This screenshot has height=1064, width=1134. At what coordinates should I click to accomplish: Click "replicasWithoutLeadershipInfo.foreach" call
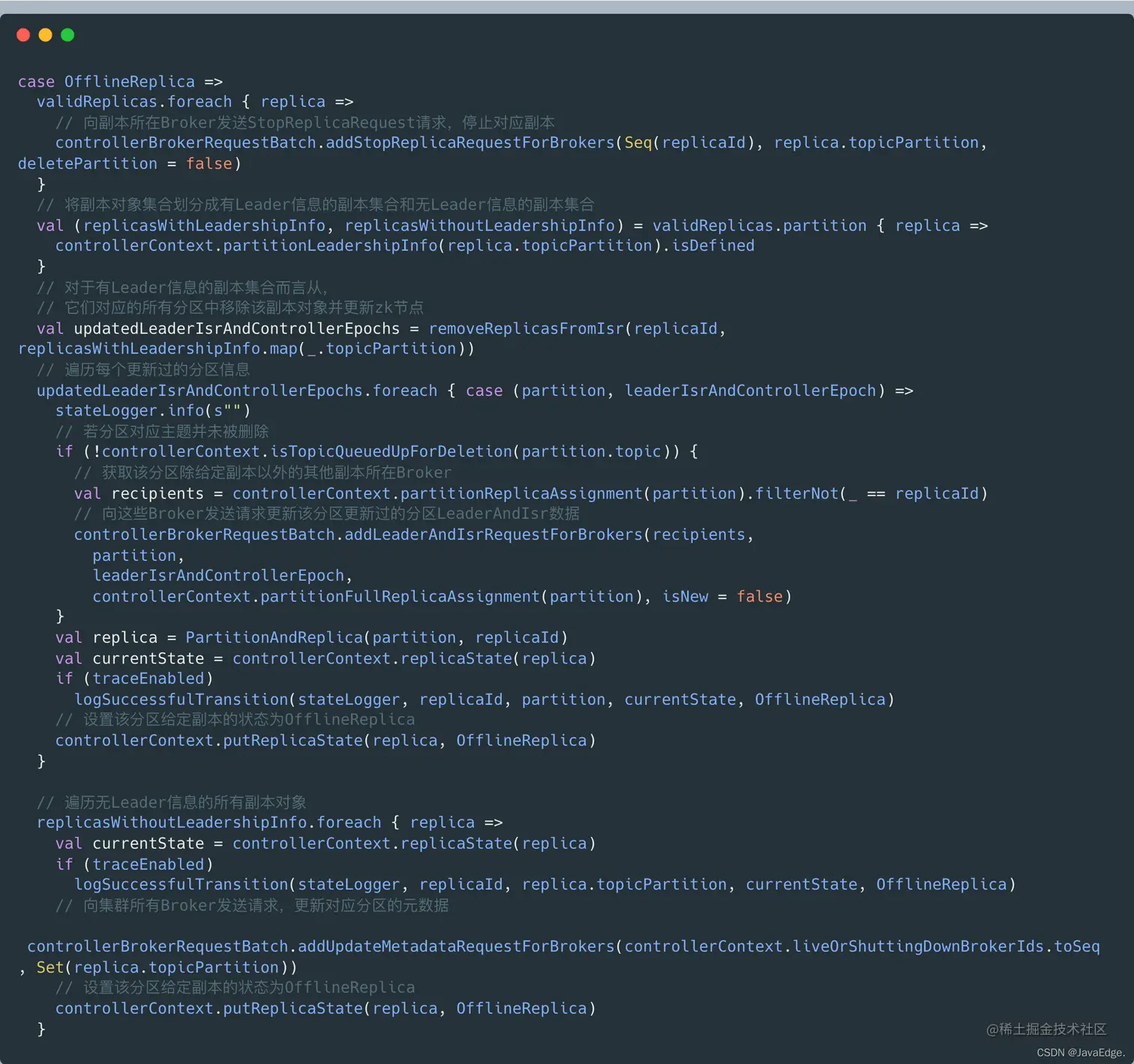click(209, 823)
